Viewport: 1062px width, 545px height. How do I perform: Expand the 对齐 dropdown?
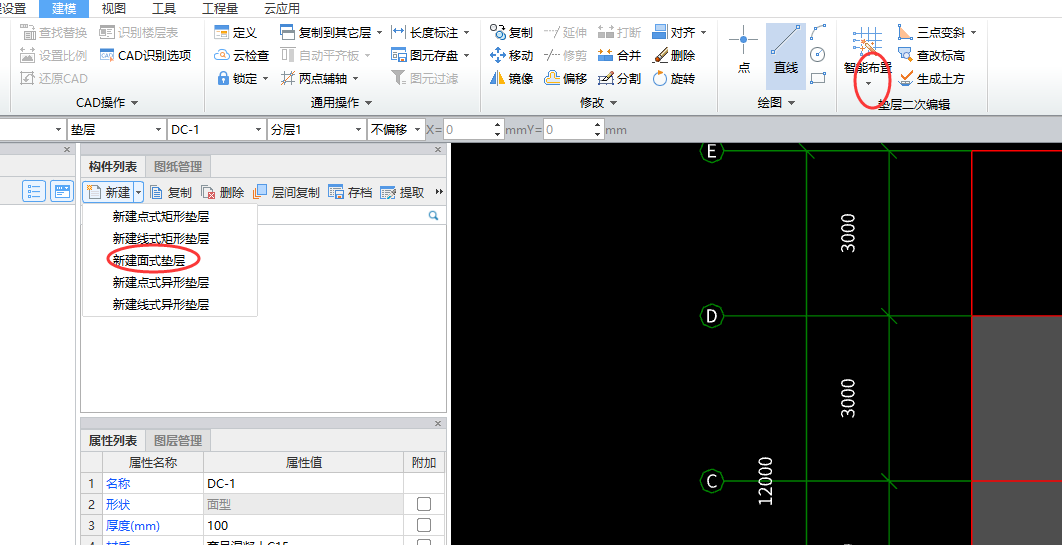tap(703, 32)
